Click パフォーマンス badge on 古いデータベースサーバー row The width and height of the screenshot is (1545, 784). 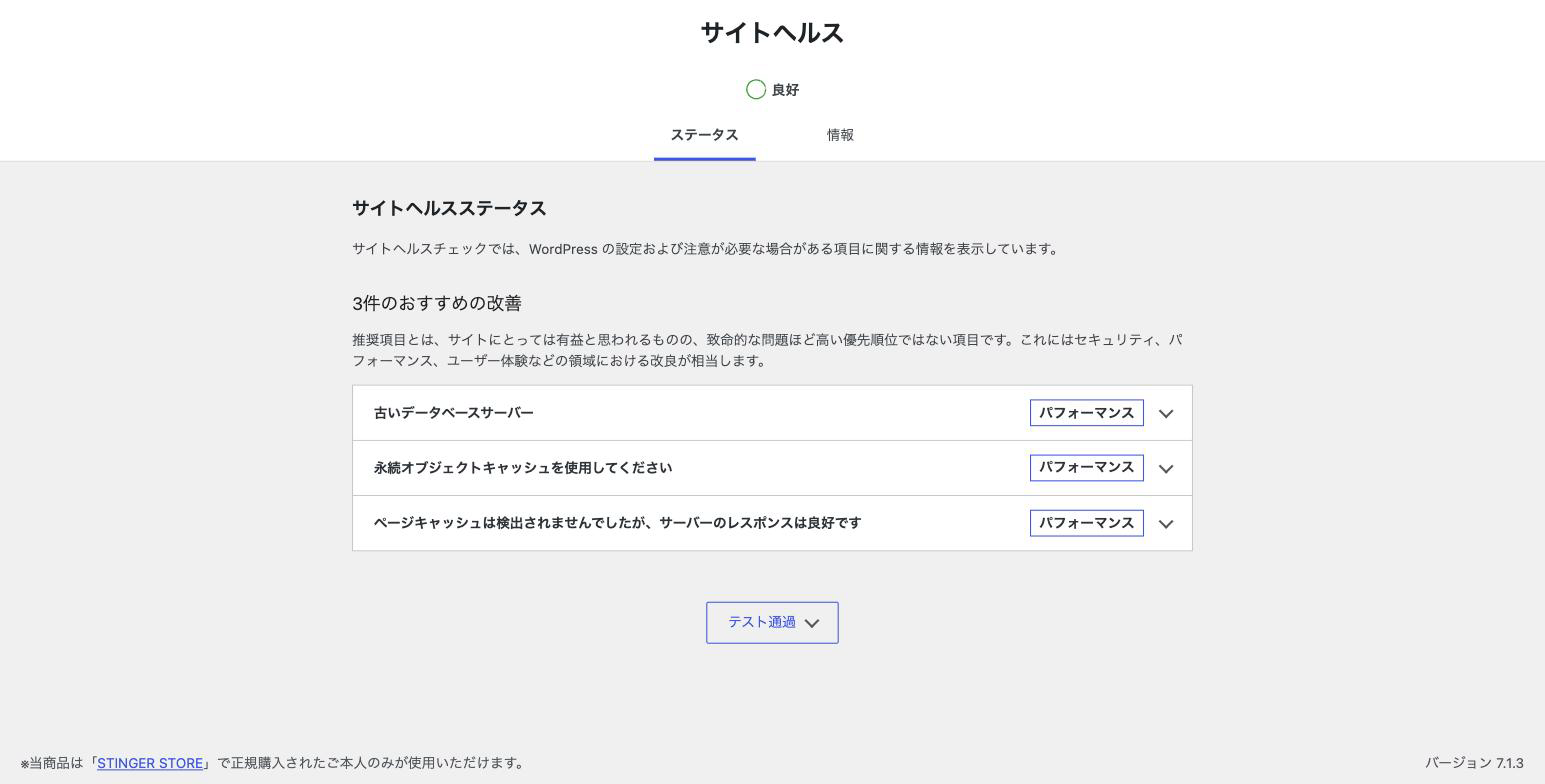click(1086, 413)
